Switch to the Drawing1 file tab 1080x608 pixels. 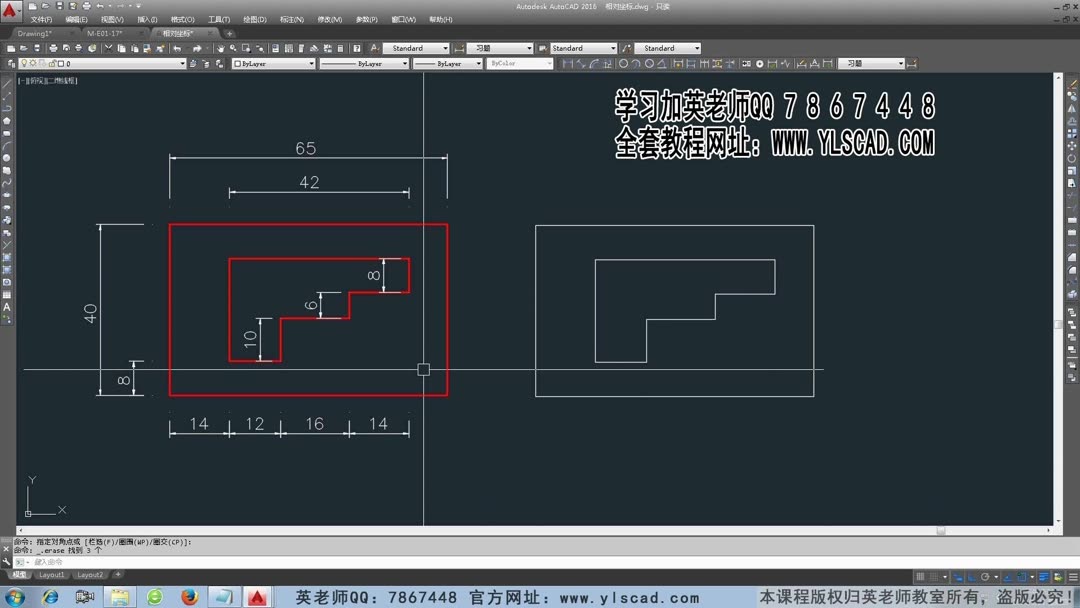pos(36,33)
